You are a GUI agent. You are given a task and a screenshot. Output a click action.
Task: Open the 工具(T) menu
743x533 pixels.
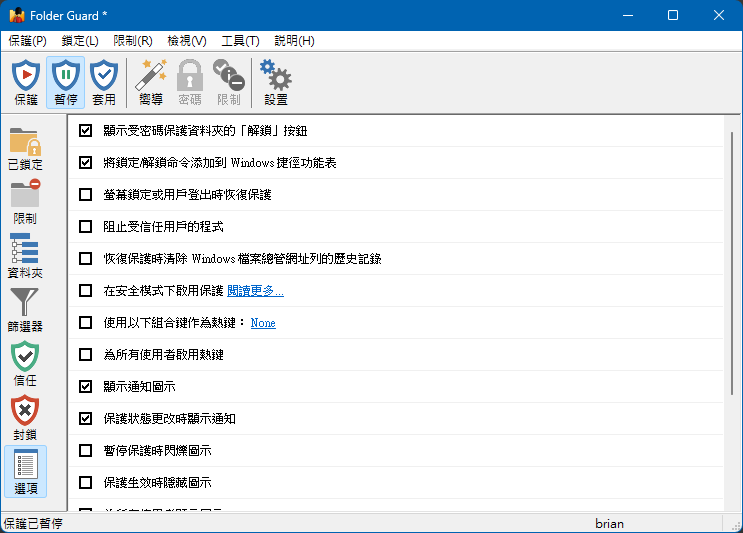240,41
